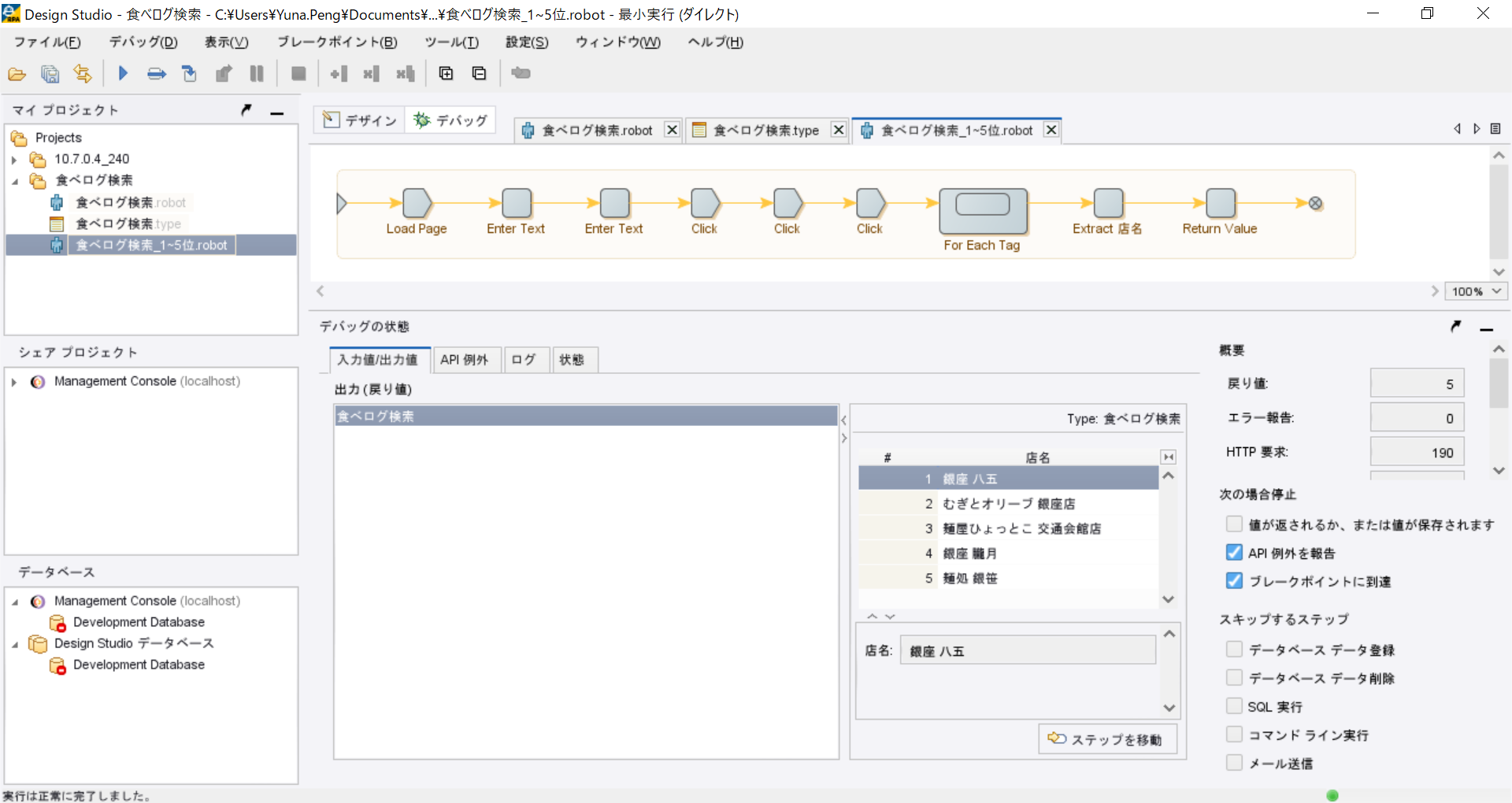Screen dimensions: 1512x803
Task: Switch to デザイン mode
Action: [x=361, y=120]
